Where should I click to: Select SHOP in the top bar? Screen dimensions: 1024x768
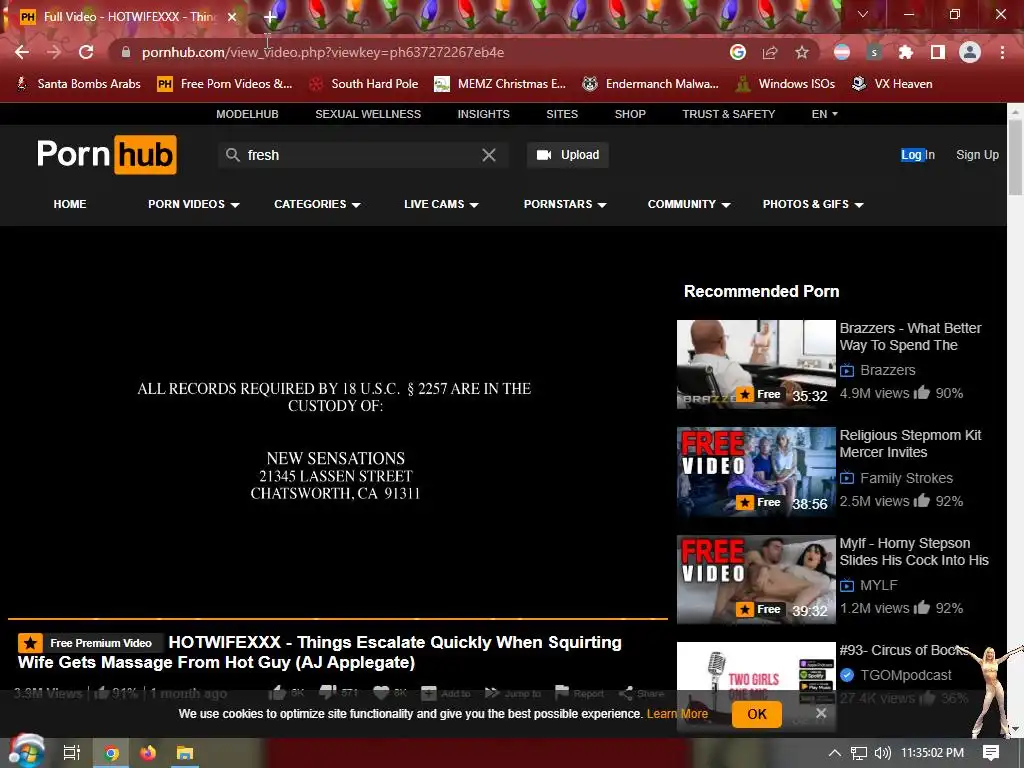(x=630, y=114)
